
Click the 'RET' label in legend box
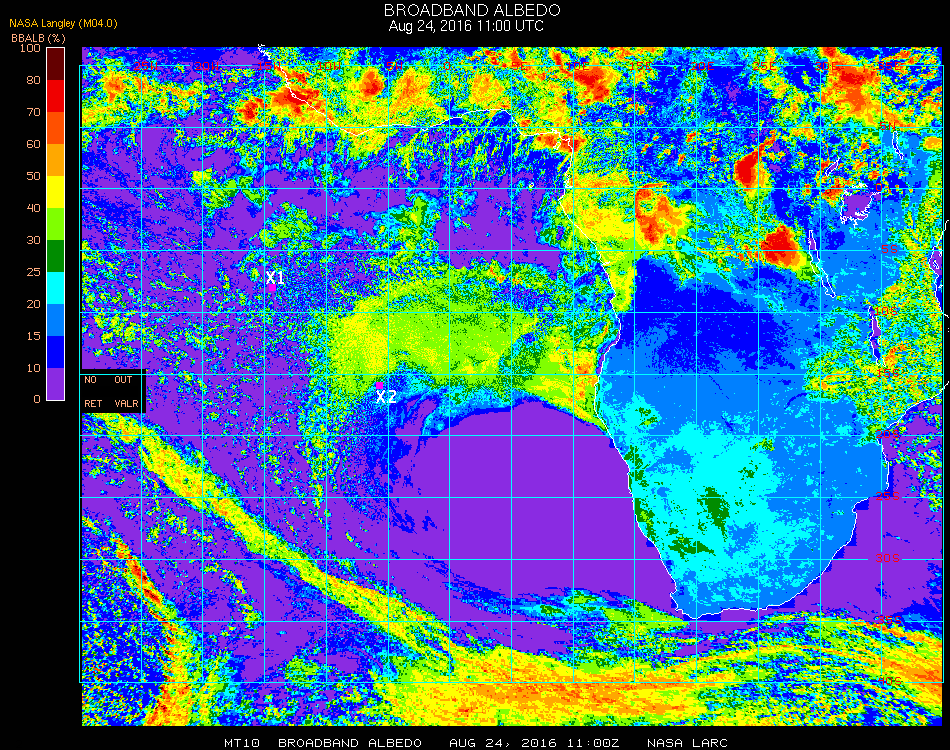[93, 403]
